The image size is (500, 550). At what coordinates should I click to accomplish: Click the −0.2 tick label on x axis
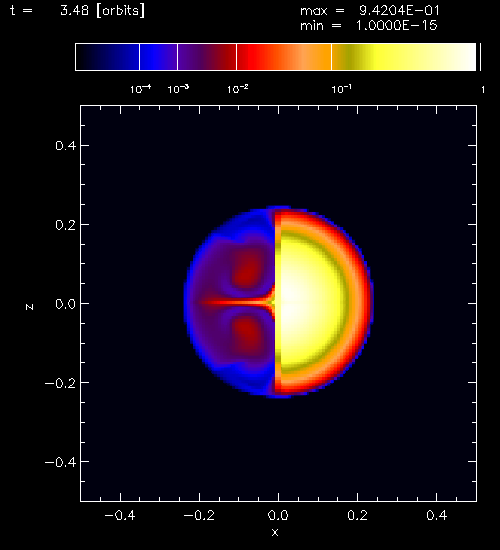[x=199, y=515]
